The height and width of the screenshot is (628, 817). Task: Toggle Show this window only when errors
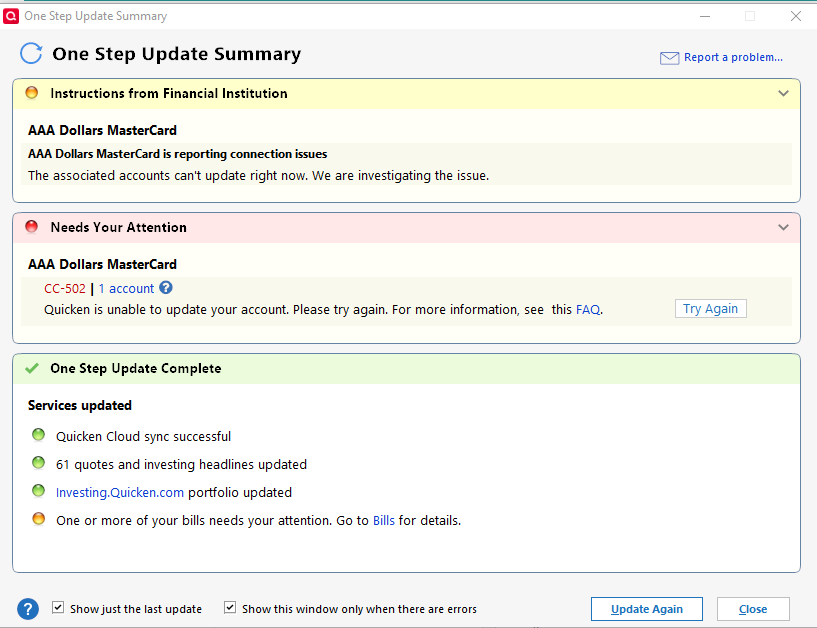[230, 608]
